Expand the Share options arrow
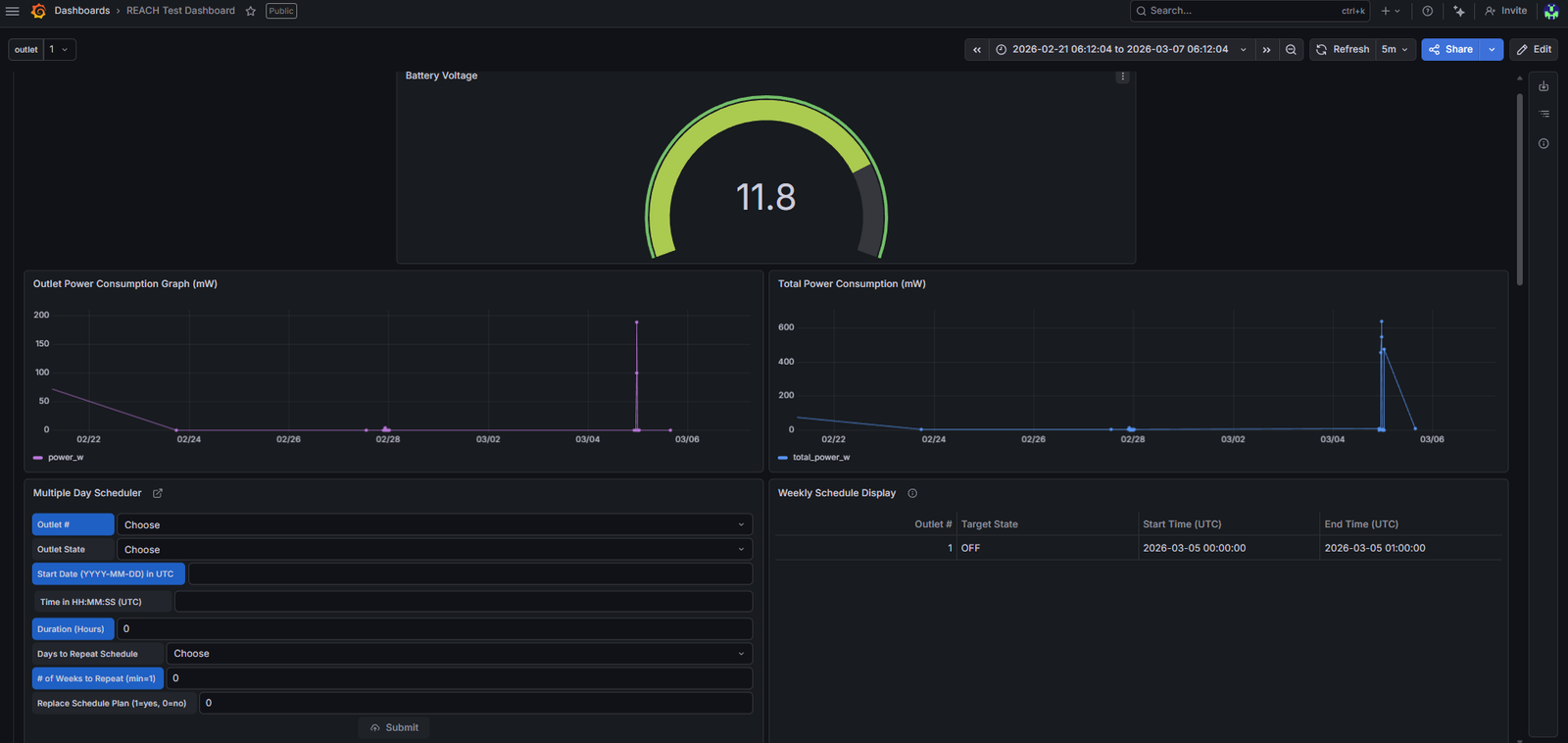1568x743 pixels. (x=1492, y=49)
